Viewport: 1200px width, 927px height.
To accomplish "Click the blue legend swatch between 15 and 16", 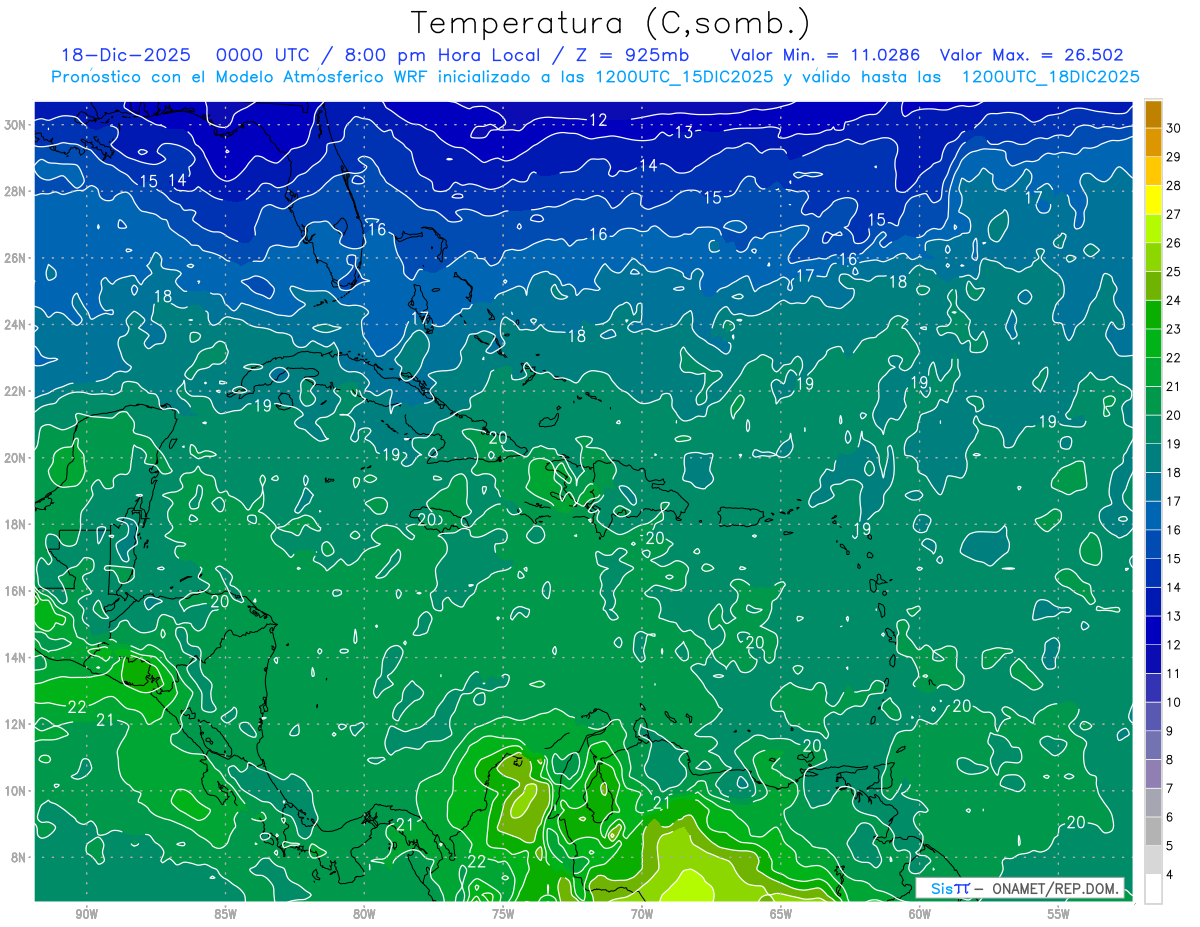I will 1153,544.
